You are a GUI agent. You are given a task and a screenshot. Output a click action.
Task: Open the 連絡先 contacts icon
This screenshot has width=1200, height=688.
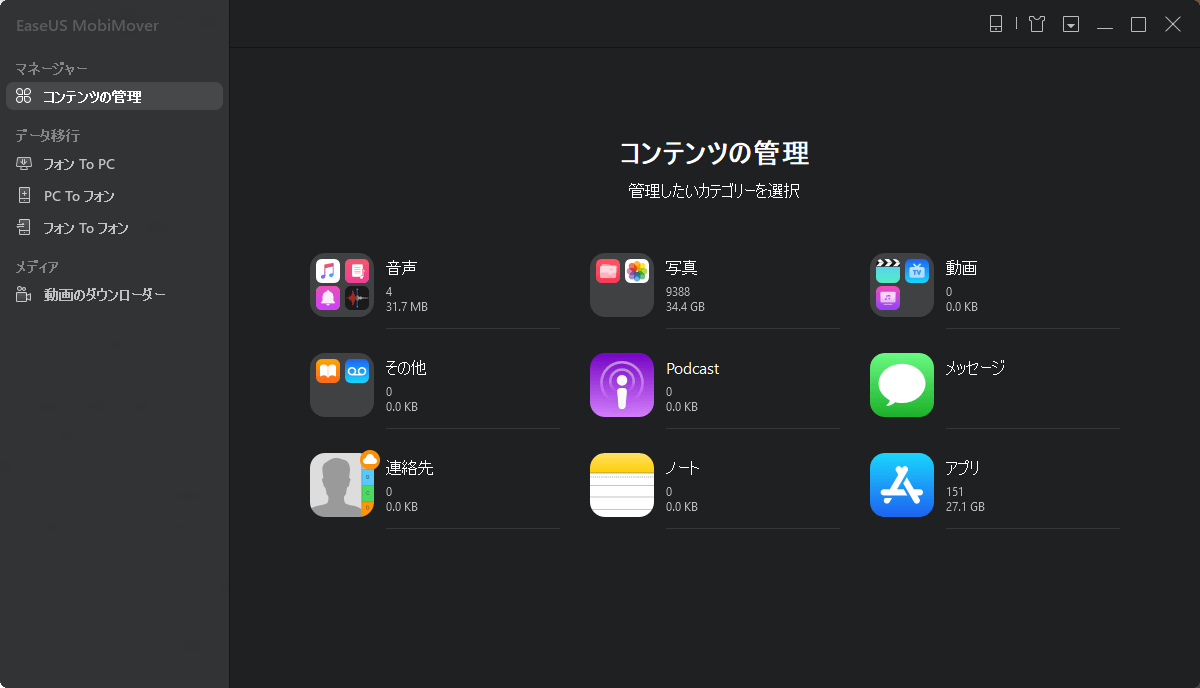pos(342,485)
